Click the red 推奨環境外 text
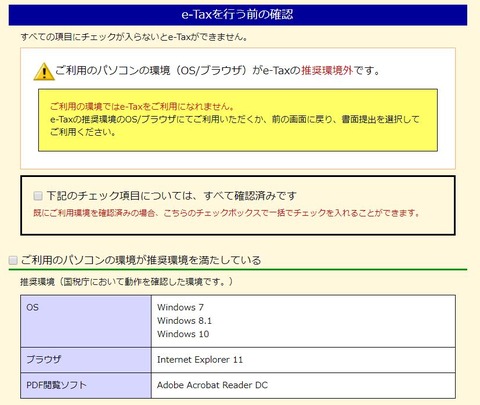This screenshot has width=480, height=405. pyautogui.click(x=327, y=71)
